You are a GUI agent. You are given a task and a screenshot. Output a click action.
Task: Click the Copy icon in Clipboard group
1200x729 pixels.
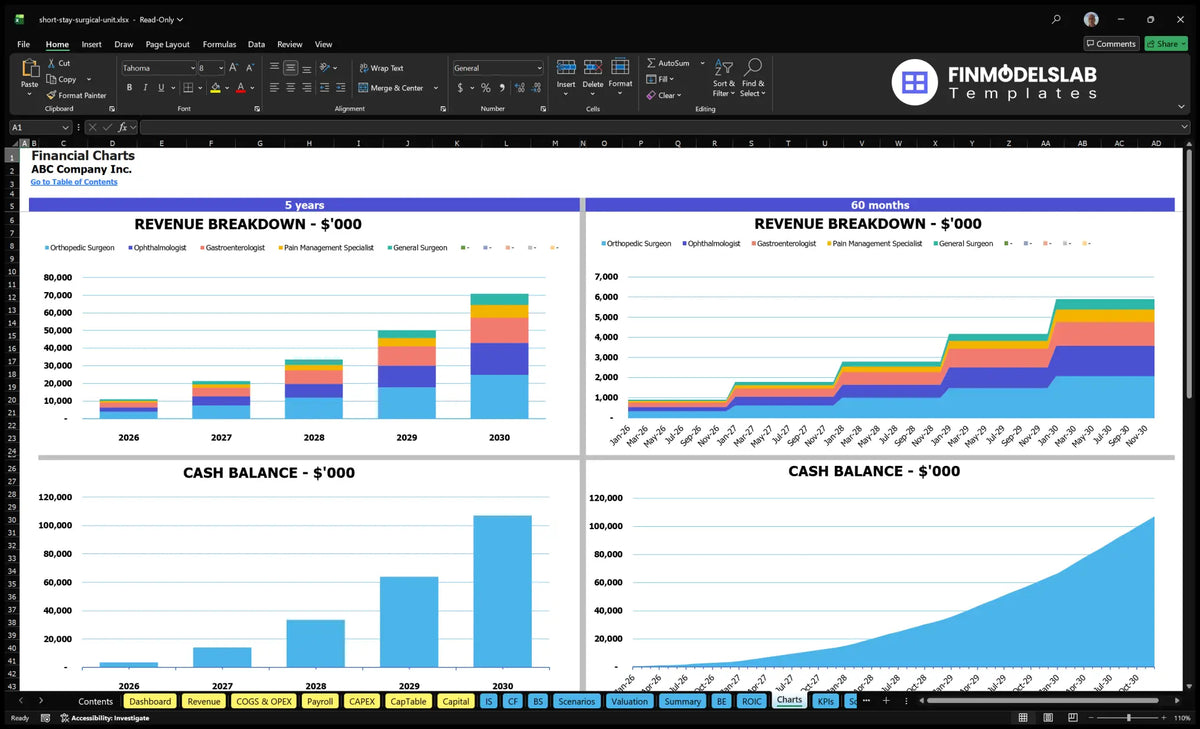(51, 79)
